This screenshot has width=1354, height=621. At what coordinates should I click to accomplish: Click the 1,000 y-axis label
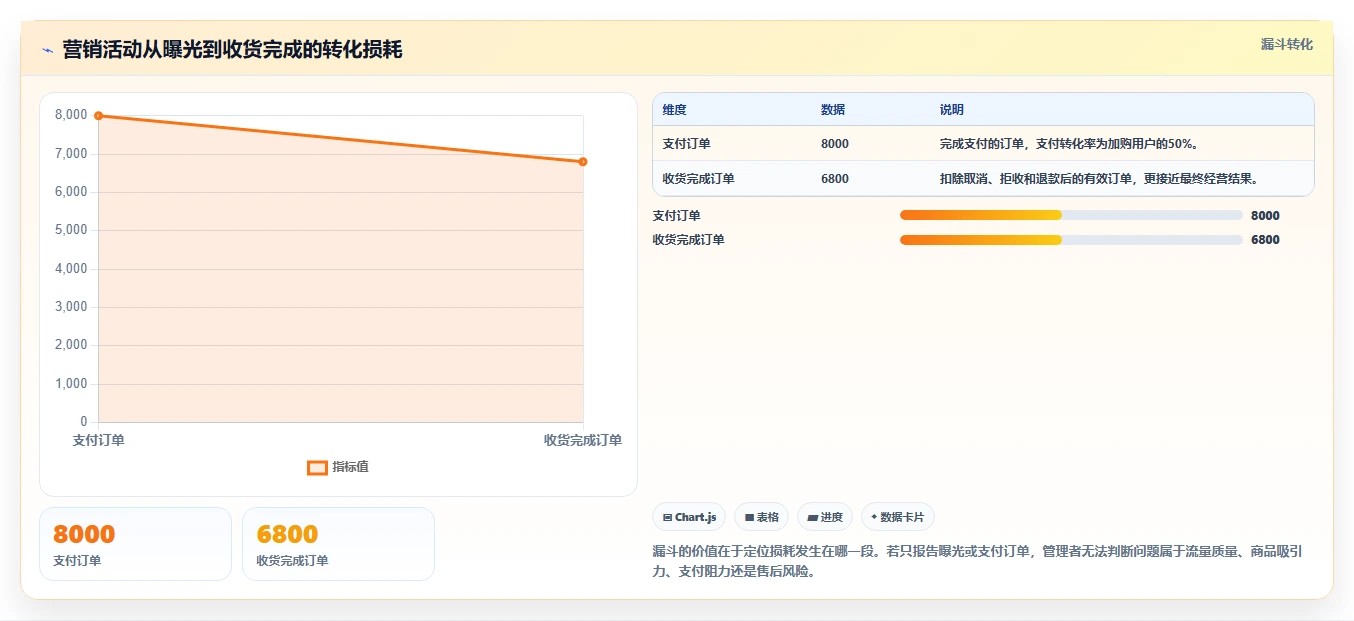[x=71, y=384]
